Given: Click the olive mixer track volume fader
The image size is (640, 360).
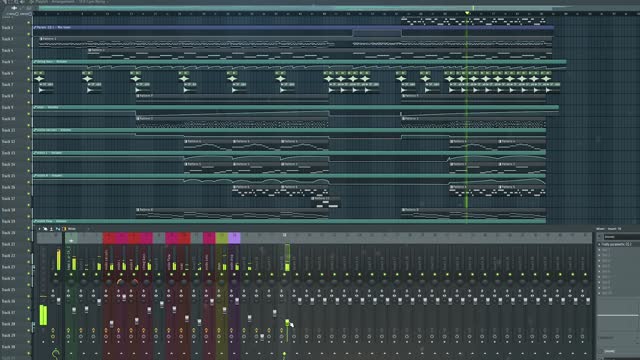Looking at the screenshot, I should 224,311.
